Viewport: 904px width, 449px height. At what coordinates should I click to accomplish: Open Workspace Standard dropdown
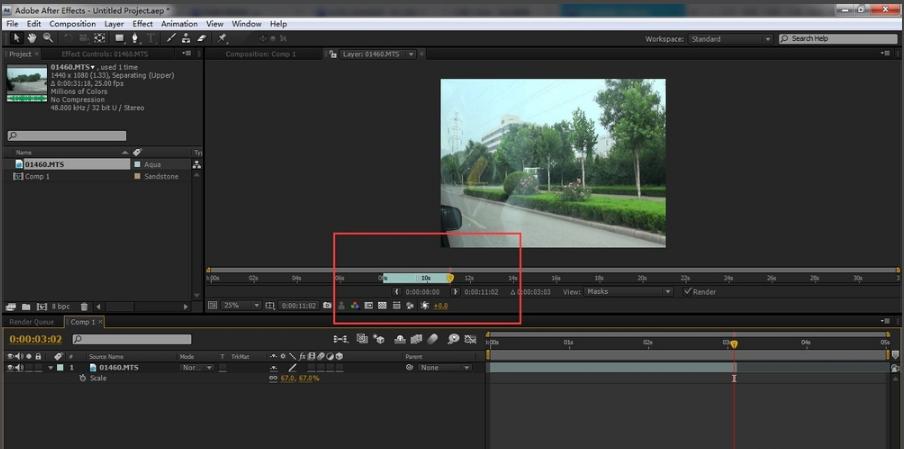click(730, 39)
